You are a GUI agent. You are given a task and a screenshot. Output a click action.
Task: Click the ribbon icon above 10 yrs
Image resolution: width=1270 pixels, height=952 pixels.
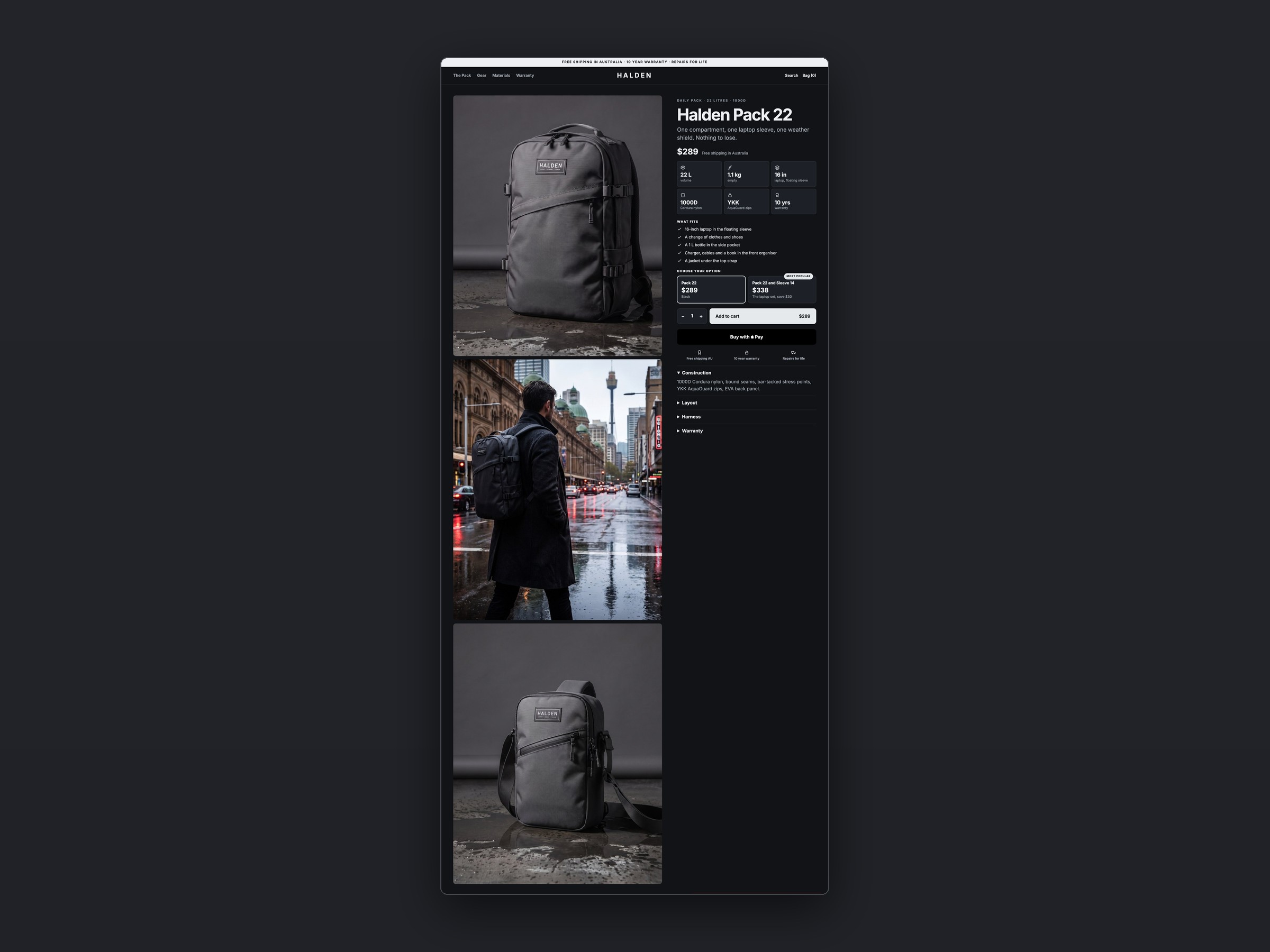click(x=777, y=195)
